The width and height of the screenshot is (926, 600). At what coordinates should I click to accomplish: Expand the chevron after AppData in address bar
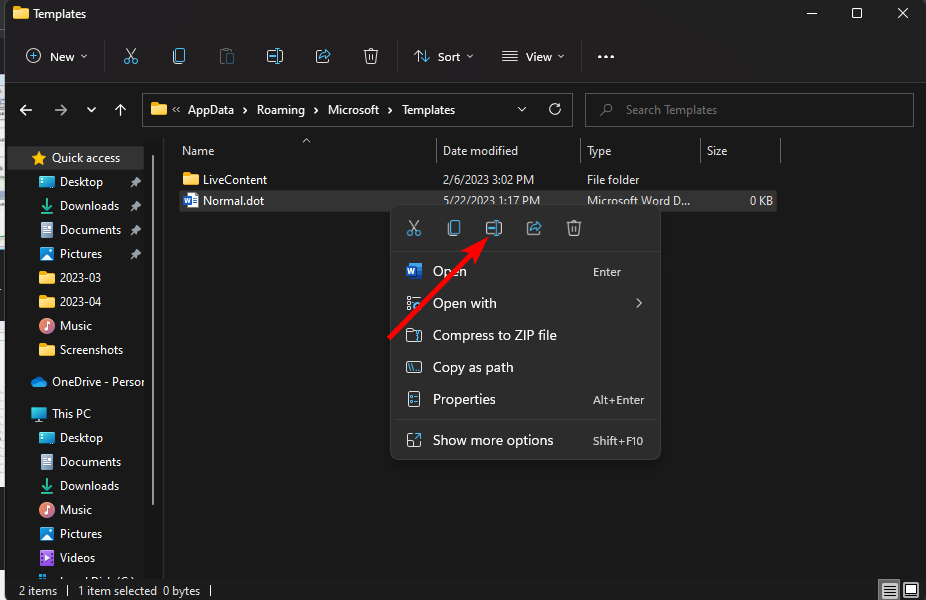(x=245, y=110)
